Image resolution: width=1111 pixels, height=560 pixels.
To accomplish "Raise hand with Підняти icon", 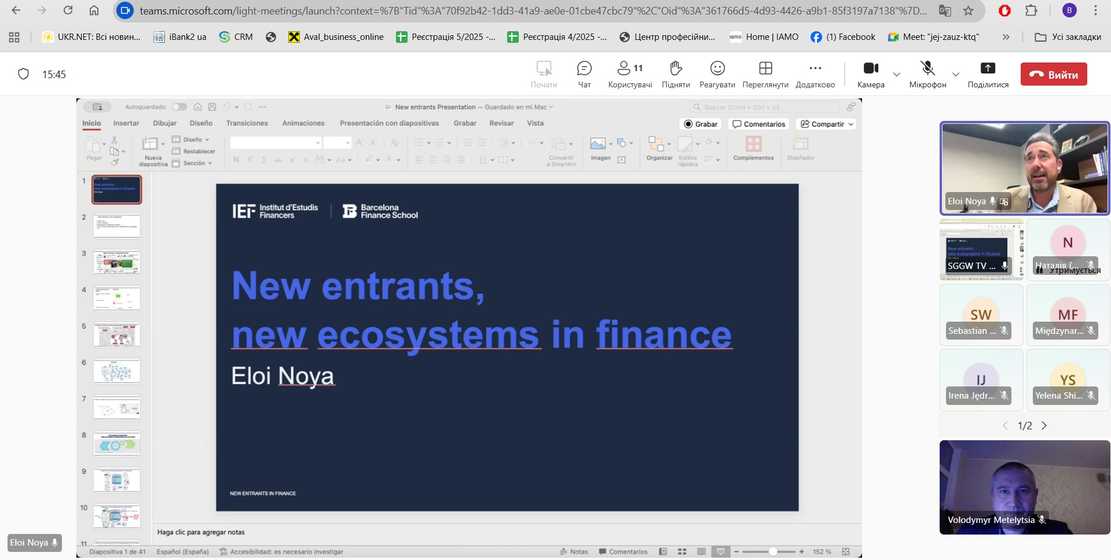I will (675, 74).
